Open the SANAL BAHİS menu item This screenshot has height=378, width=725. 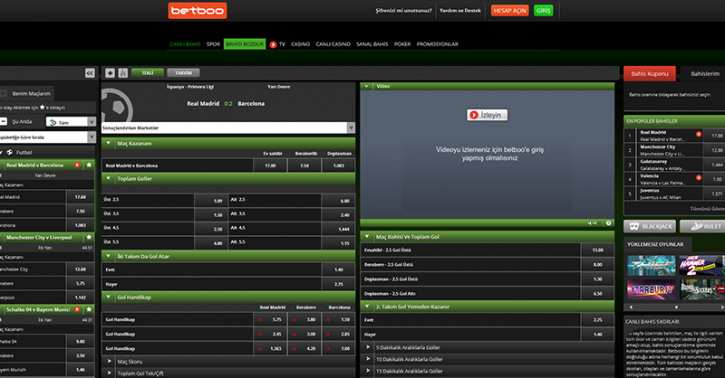click(372, 44)
